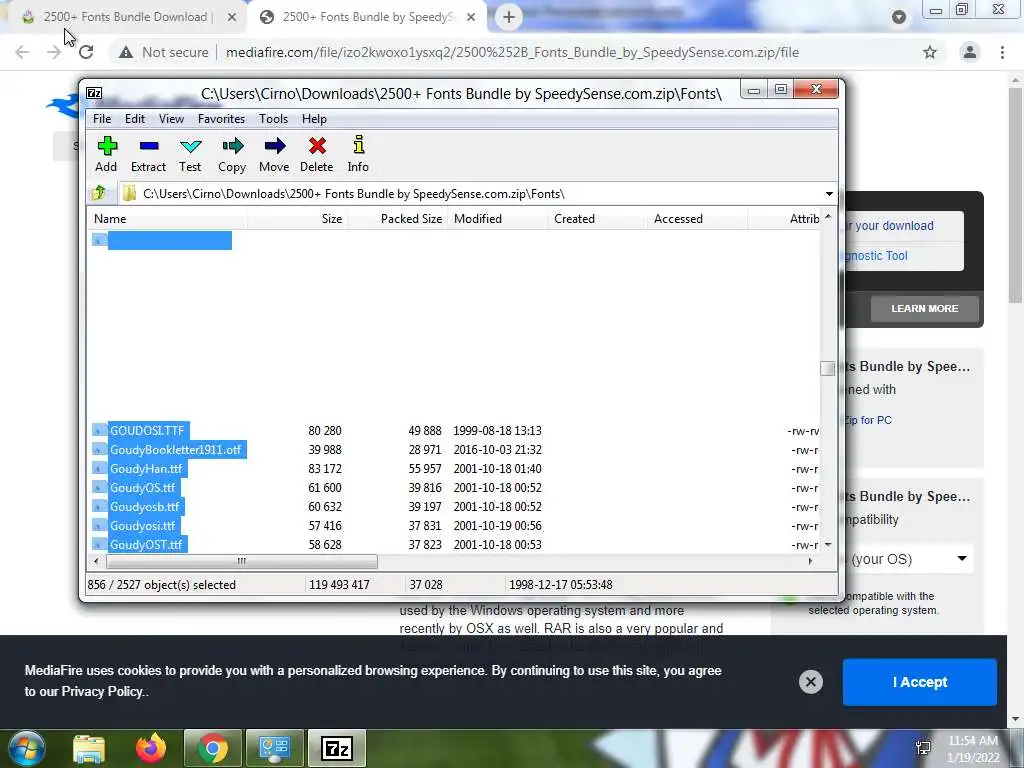Sort by Modified column header
1024x768 pixels.
497,219
